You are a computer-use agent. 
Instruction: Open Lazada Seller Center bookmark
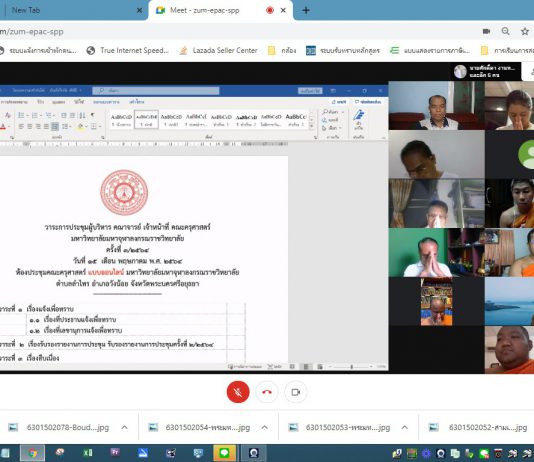point(218,50)
